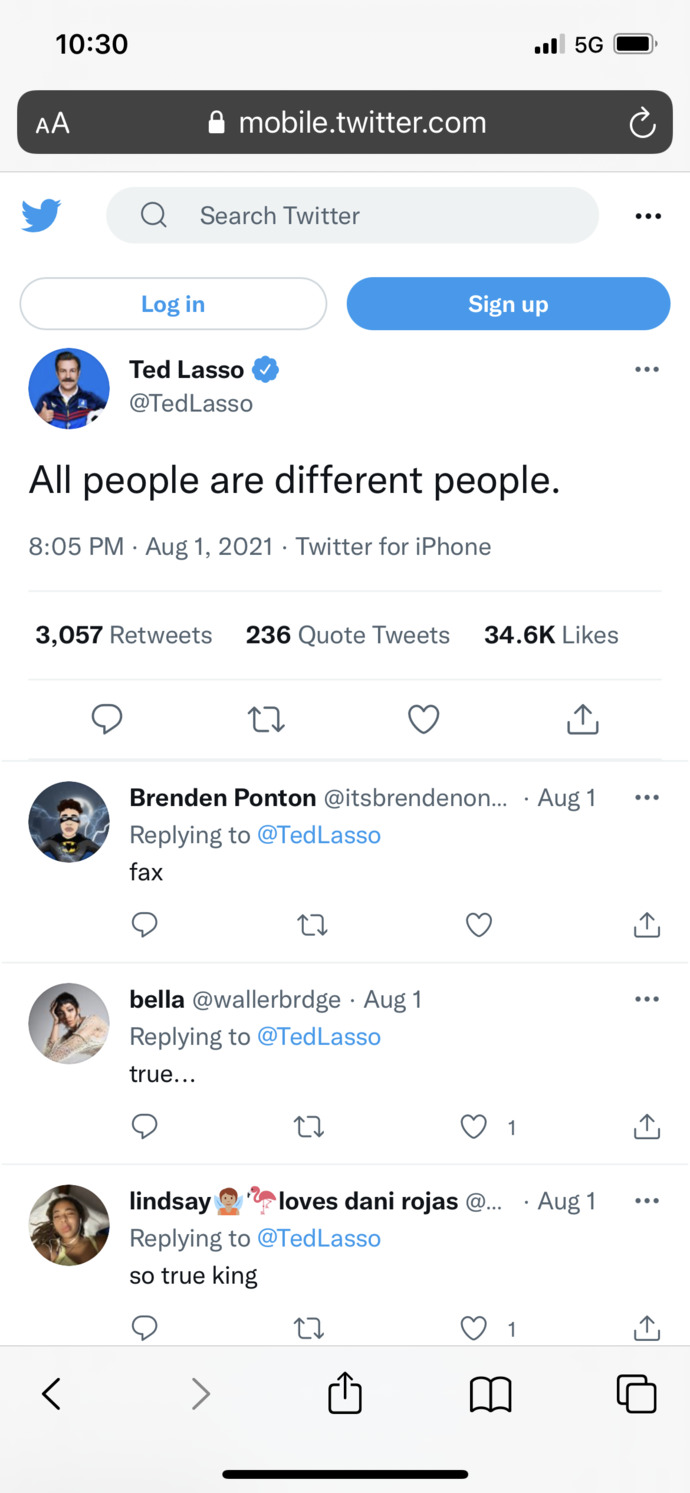
Task: Retweet the main Ted Lasso tweet
Action: pos(266,719)
